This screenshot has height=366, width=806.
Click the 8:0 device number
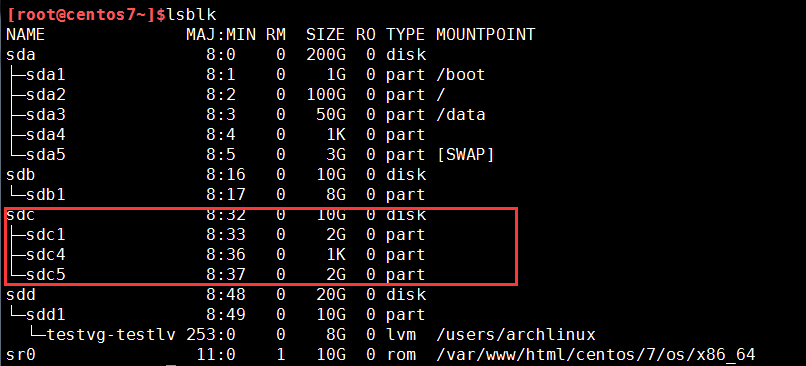(221, 54)
